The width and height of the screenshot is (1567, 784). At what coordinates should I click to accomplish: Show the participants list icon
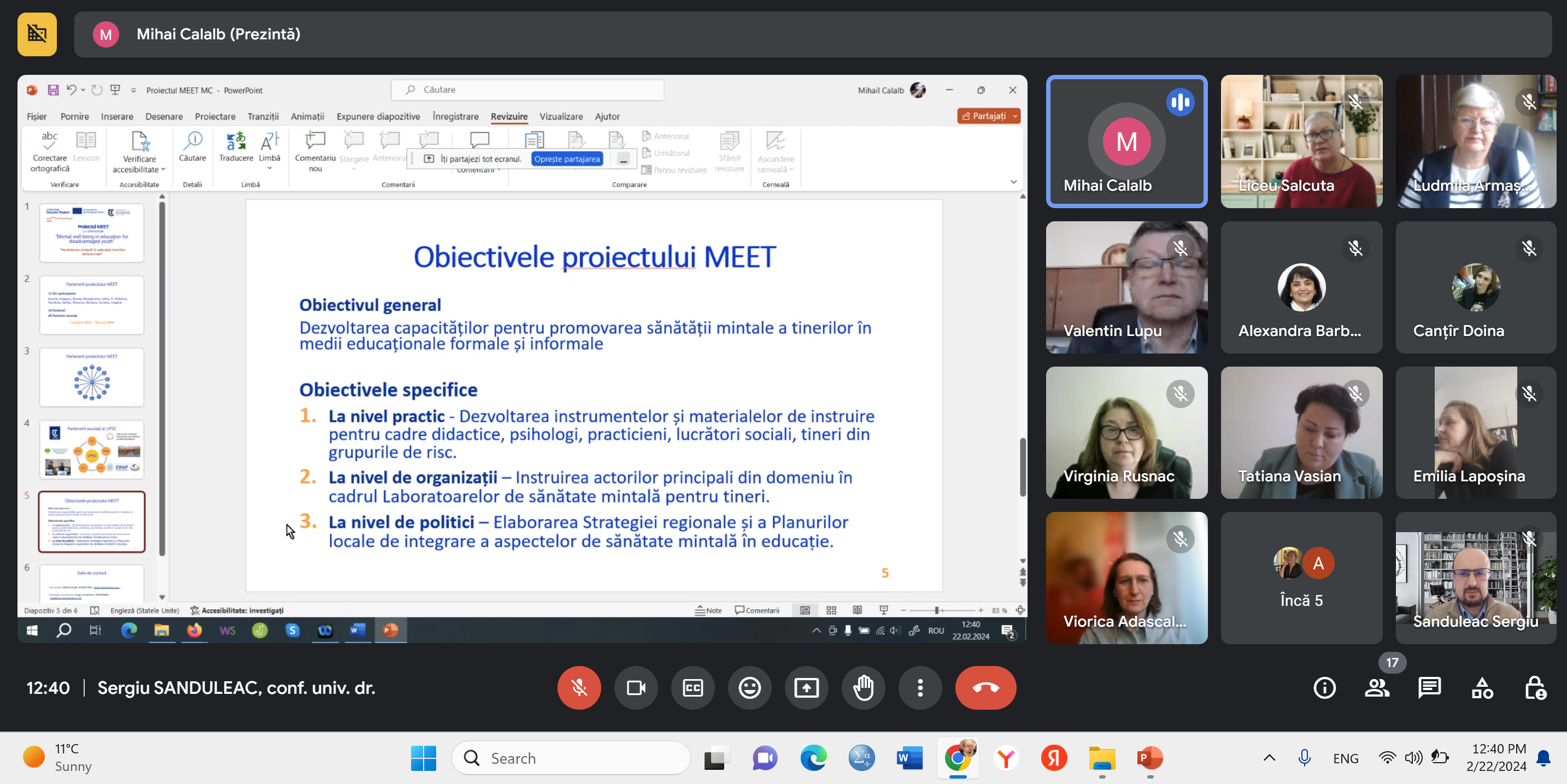tap(1377, 688)
